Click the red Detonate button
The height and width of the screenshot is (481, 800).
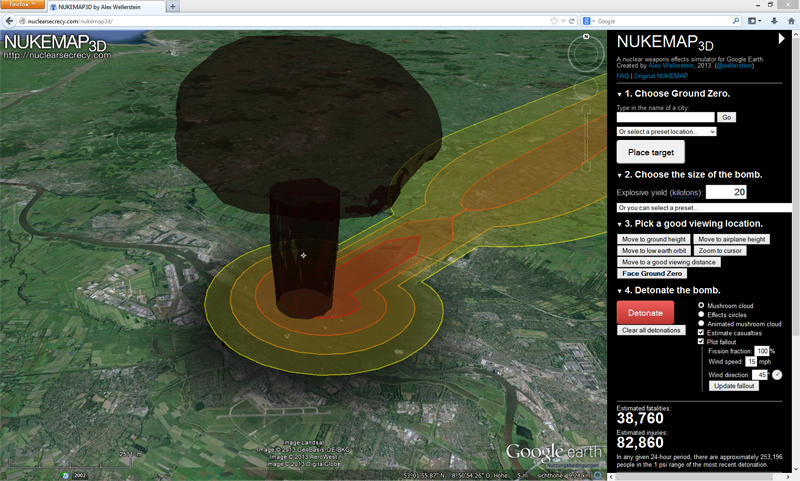click(x=645, y=313)
